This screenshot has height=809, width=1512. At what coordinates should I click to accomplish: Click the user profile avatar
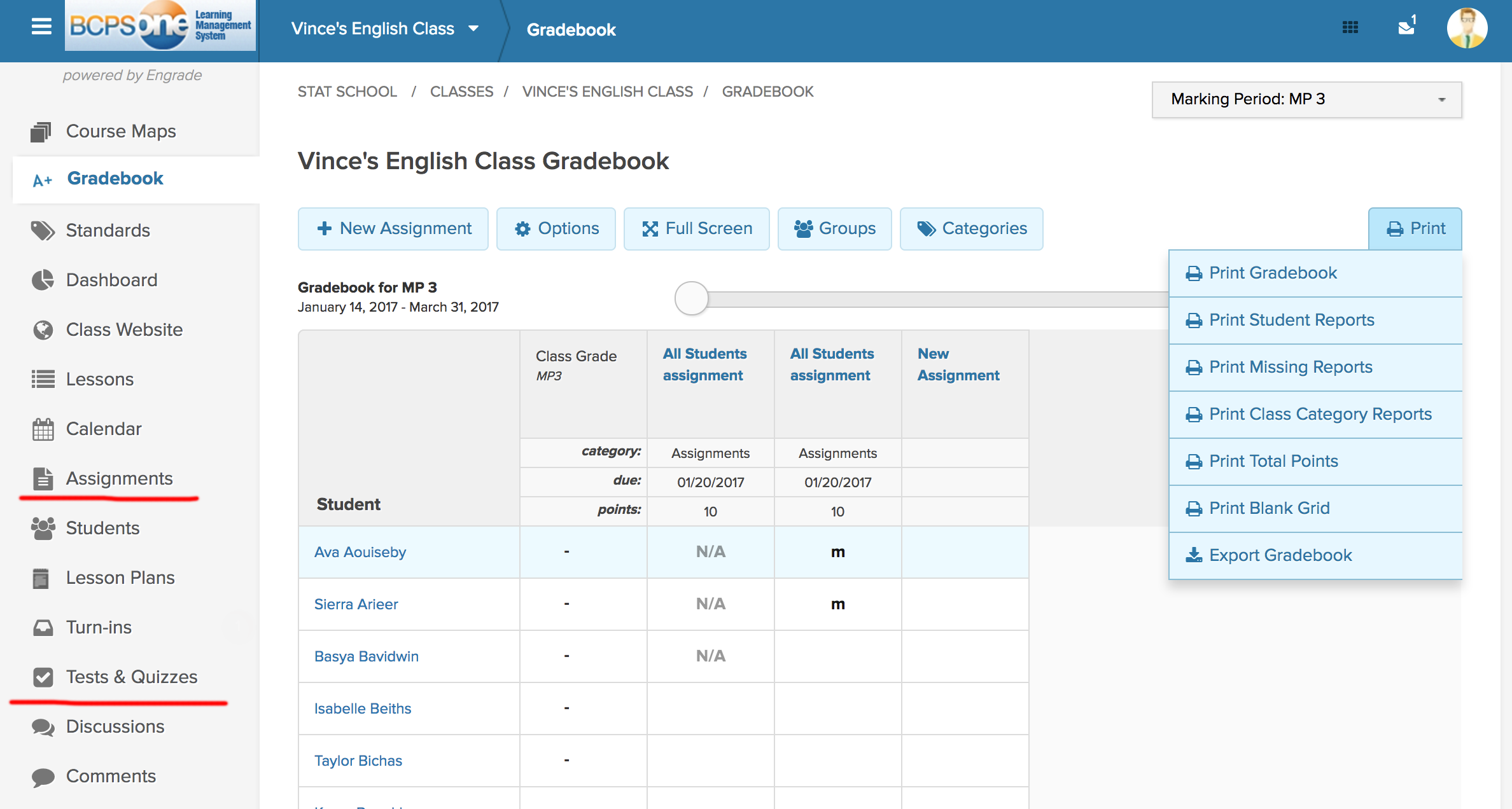click(x=1466, y=29)
